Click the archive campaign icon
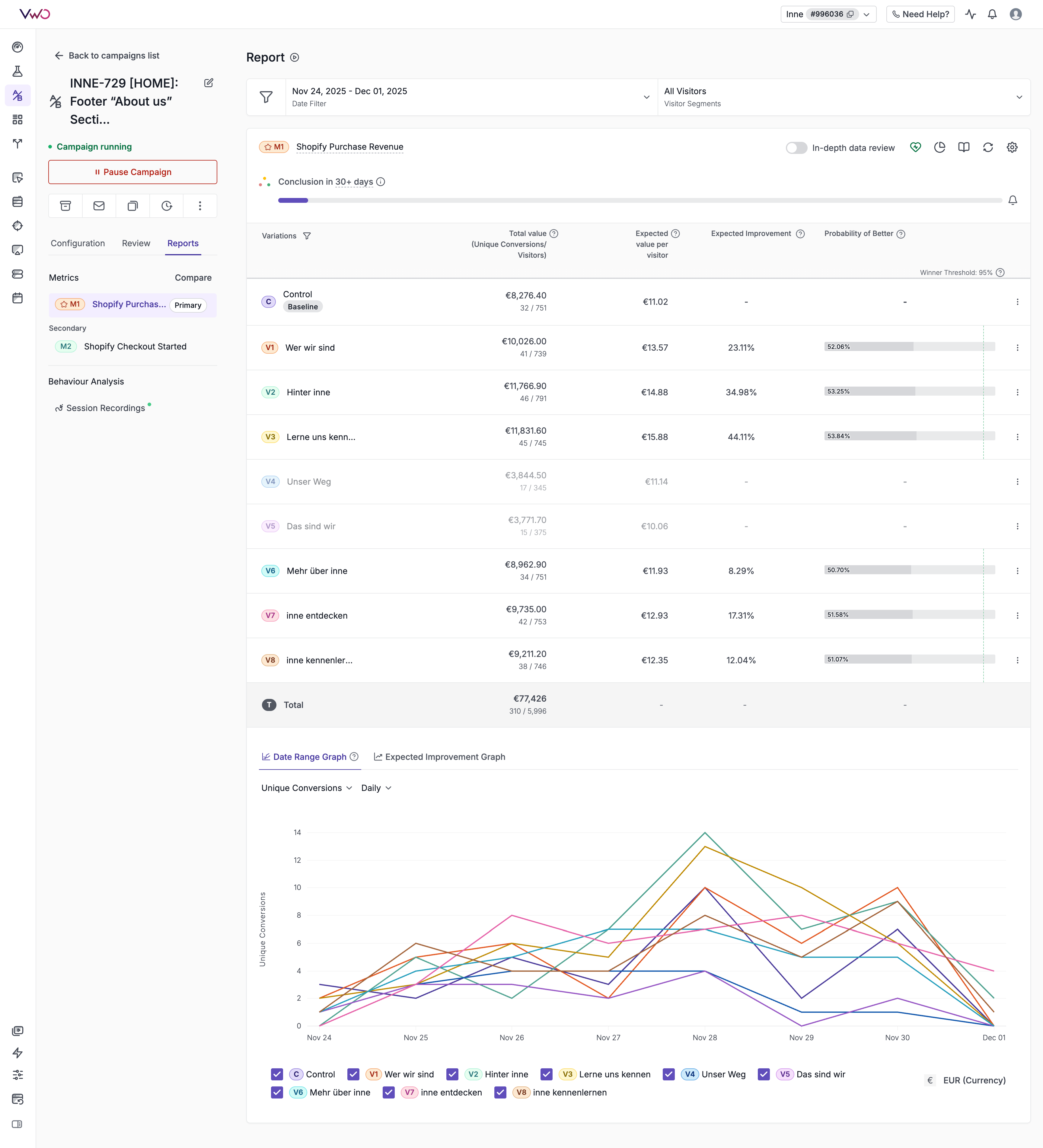 (x=65, y=206)
